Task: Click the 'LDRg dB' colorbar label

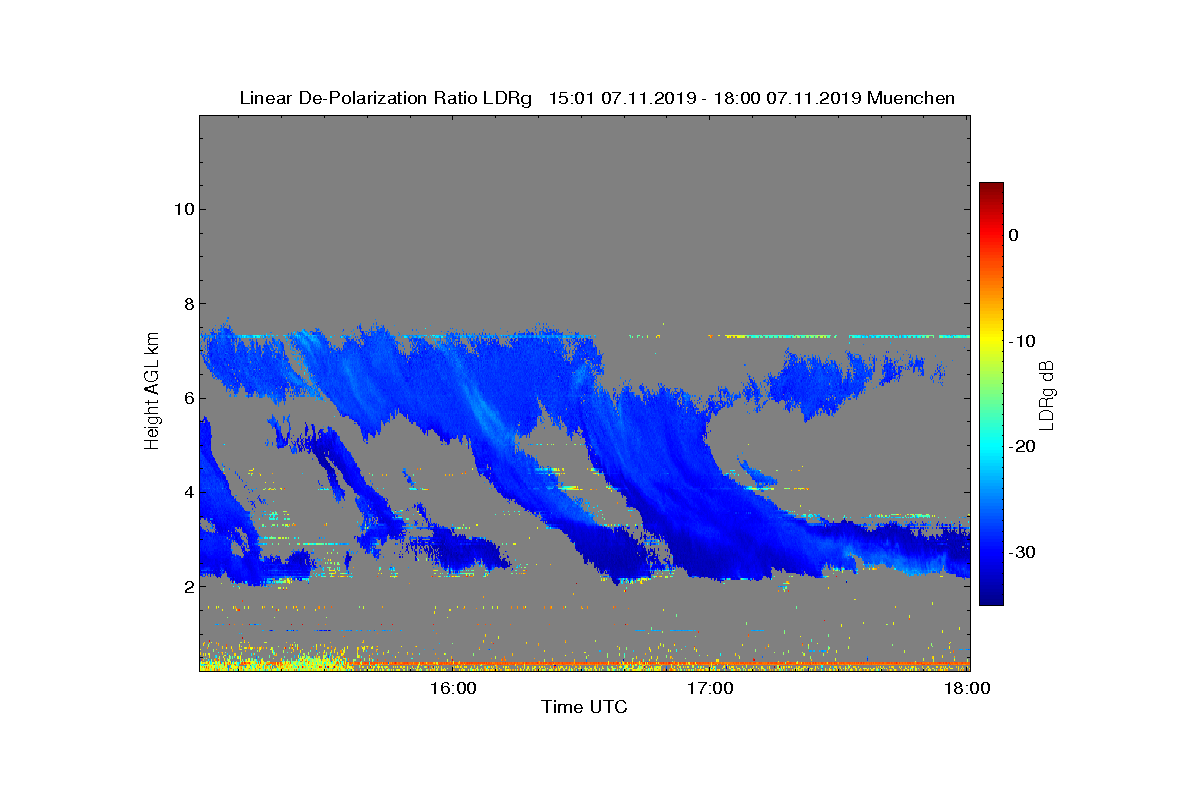Action: point(1047,394)
